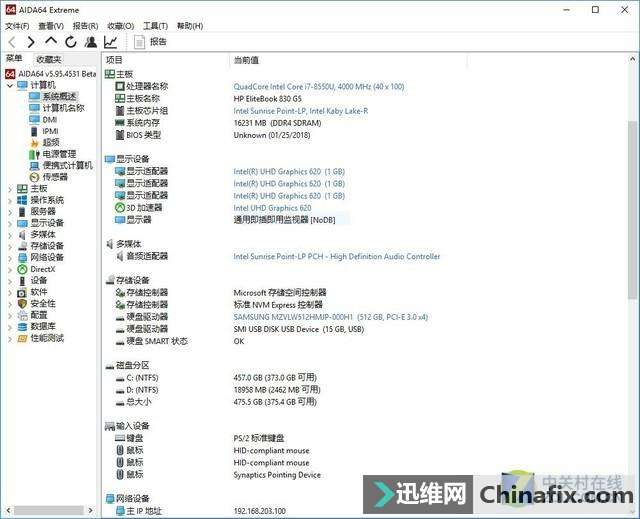Screen dimensions: 640x519
Task: Click the 音频适配器 speaker icon
Action: [120, 256]
